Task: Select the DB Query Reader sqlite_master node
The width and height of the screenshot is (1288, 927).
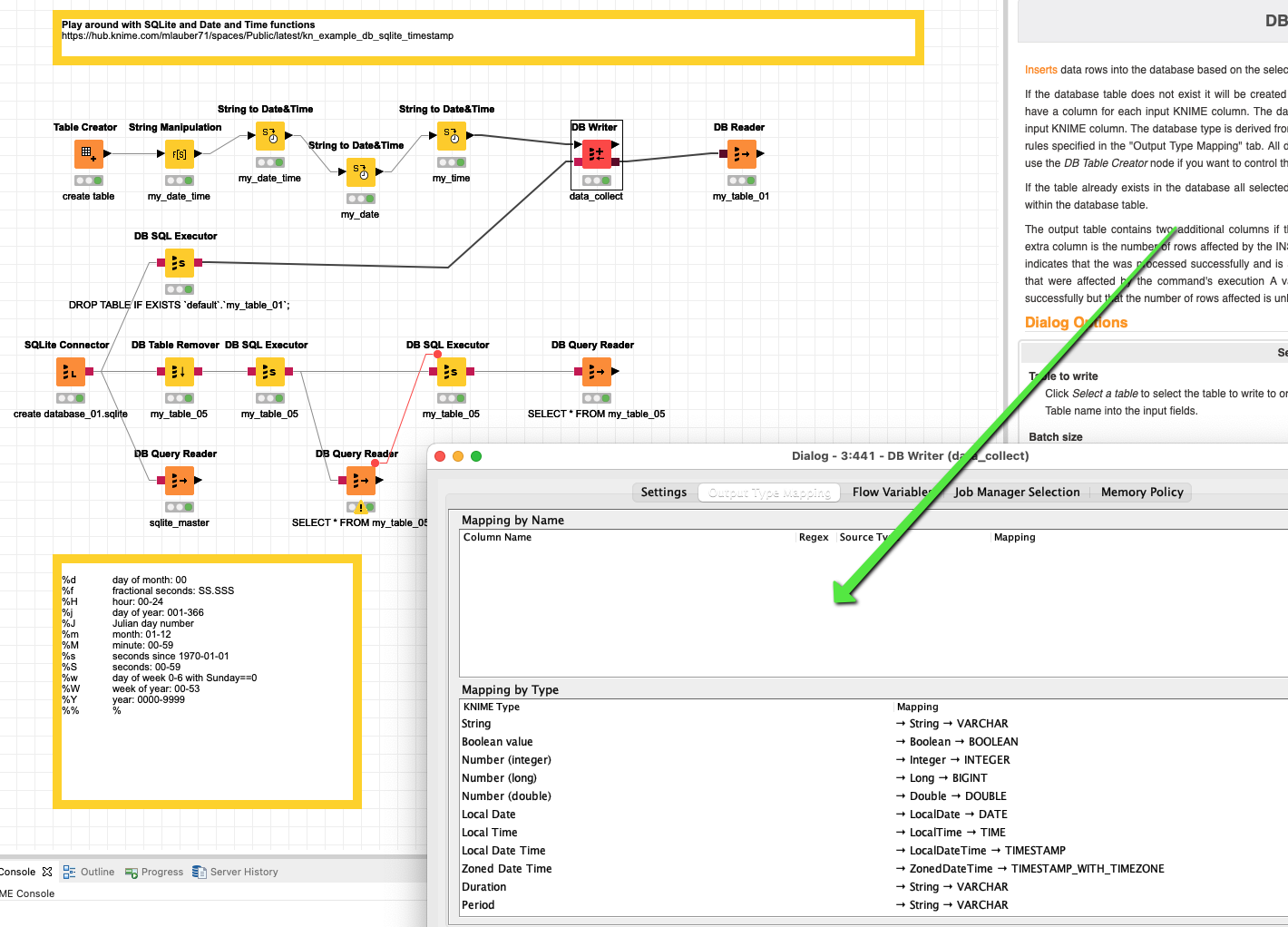Action: [x=179, y=481]
